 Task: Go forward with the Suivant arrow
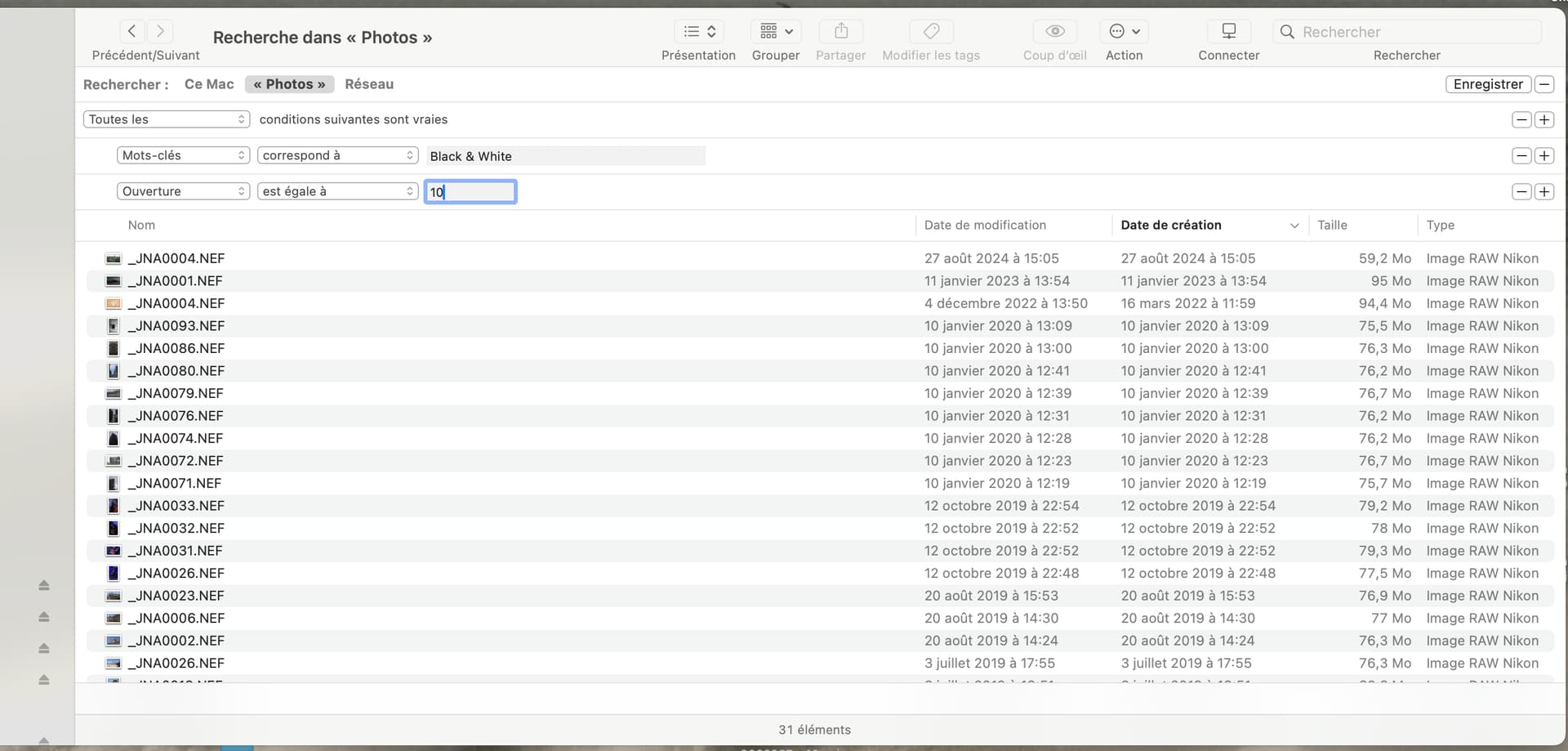[x=161, y=32]
